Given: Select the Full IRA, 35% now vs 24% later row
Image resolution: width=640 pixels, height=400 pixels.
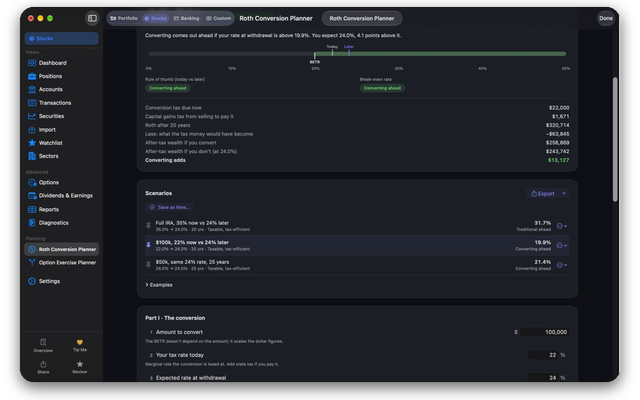Looking at the screenshot, I should click(357, 226).
